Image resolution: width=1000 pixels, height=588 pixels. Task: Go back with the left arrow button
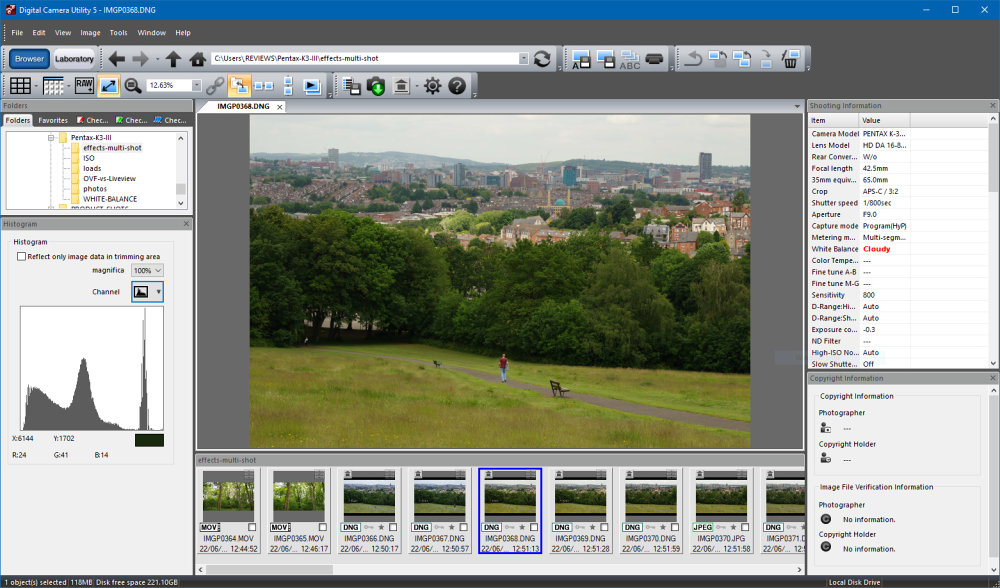tap(116, 59)
